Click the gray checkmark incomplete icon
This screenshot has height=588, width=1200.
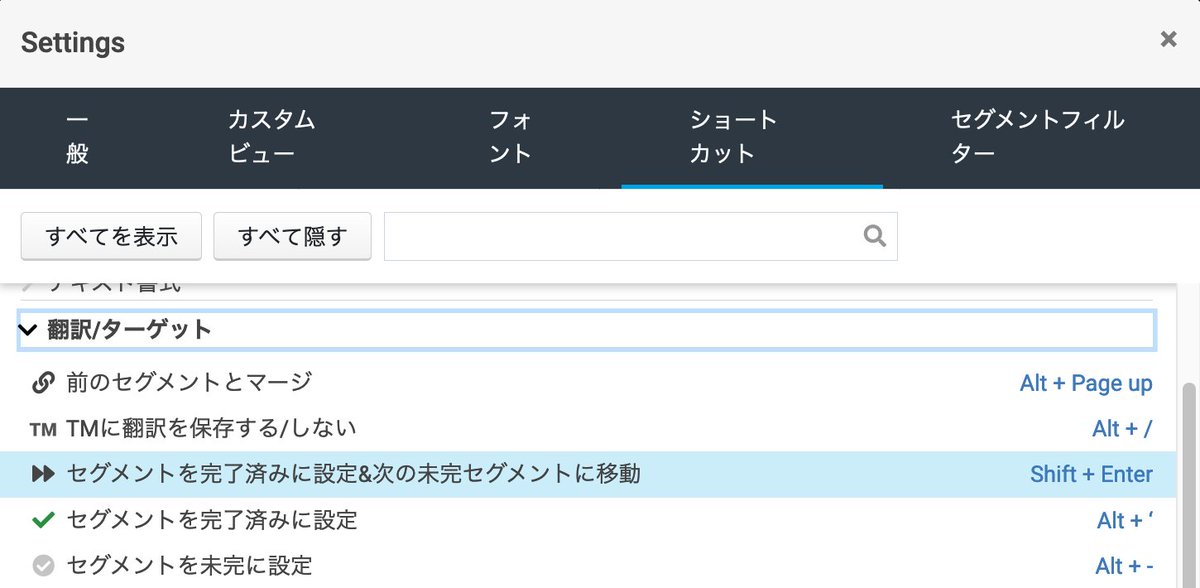coord(44,564)
